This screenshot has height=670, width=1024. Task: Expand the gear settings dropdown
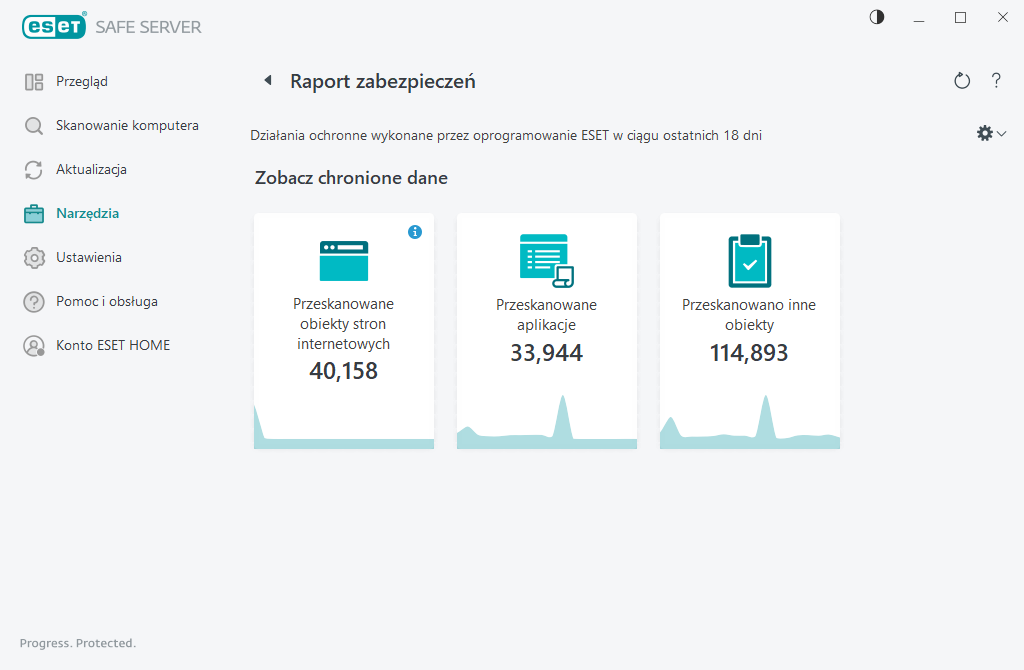(990, 133)
